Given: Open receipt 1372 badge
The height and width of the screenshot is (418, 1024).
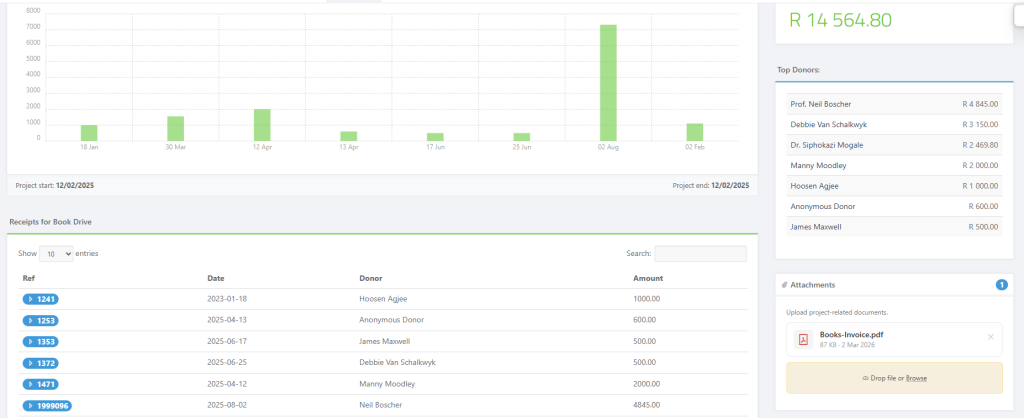Looking at the screenshot, I should (41, 362).
